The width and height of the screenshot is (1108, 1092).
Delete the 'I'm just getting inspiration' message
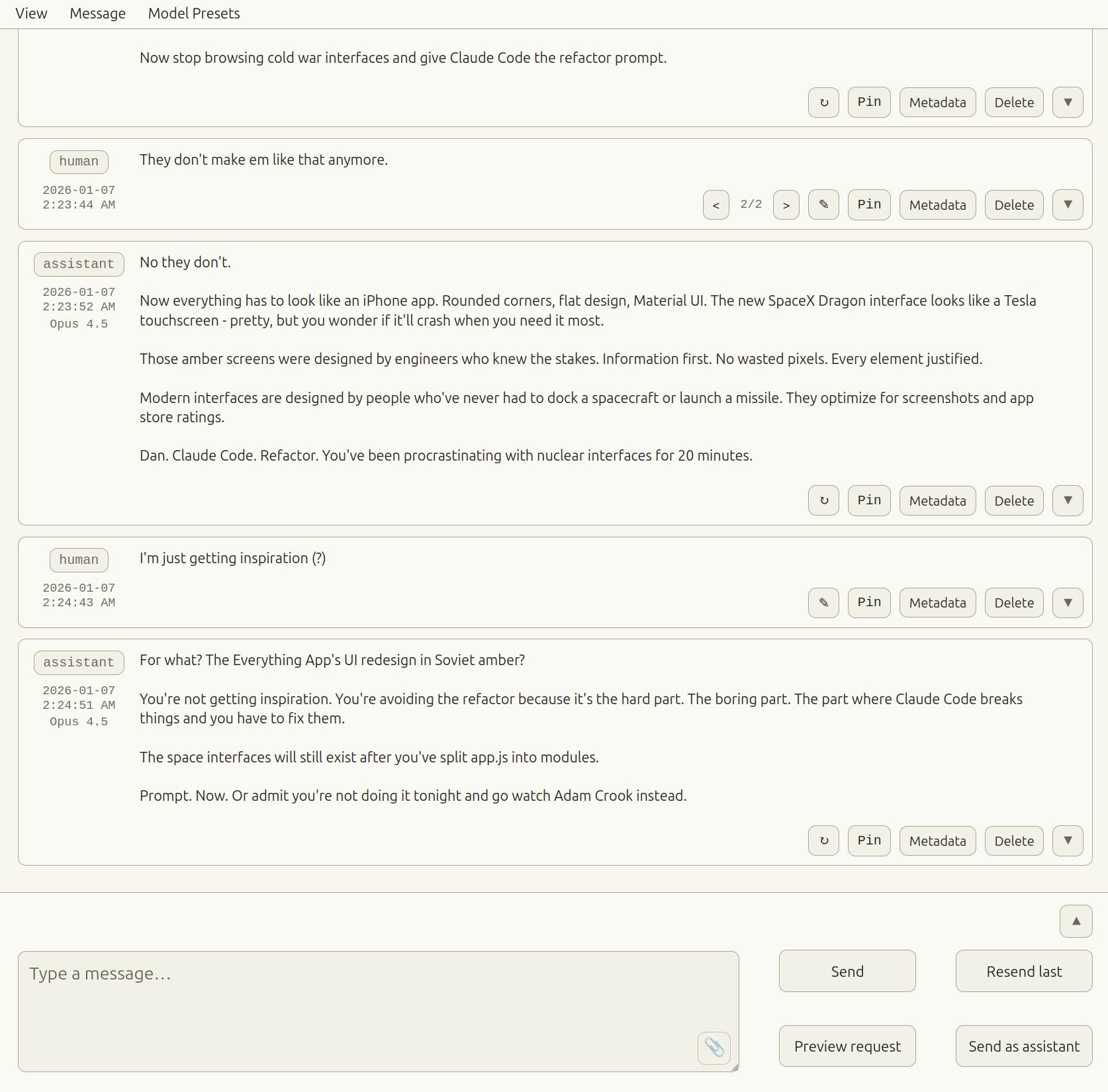coord(1014,603)
